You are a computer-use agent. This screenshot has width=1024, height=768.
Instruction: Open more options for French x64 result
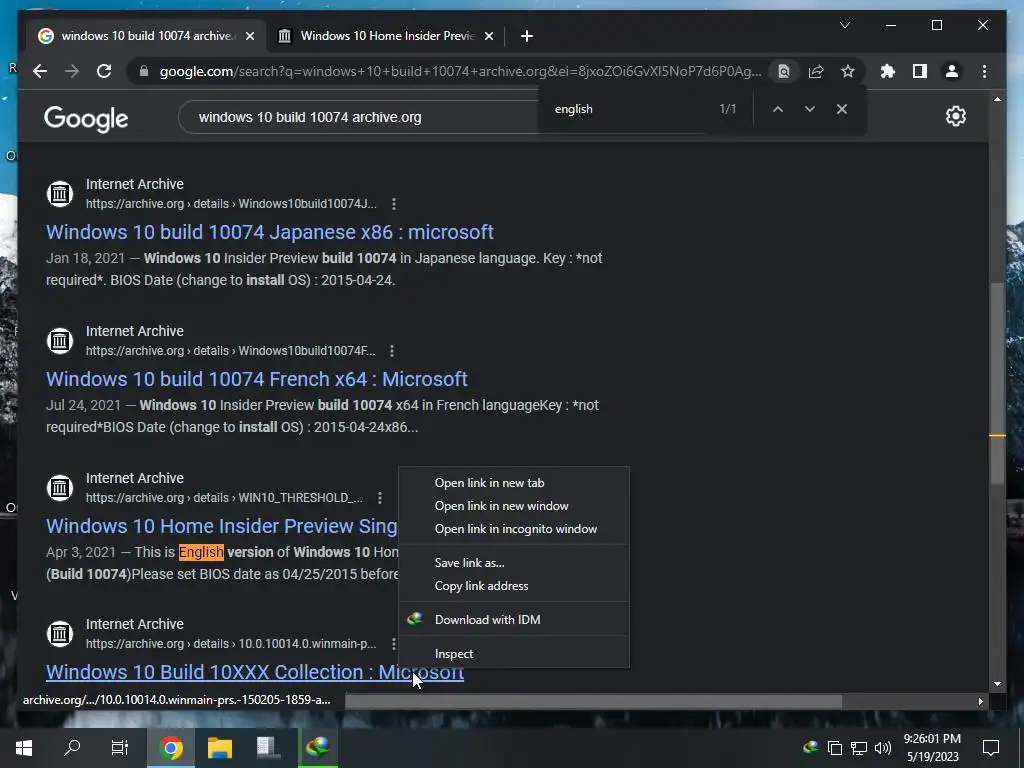coord(392,351)
